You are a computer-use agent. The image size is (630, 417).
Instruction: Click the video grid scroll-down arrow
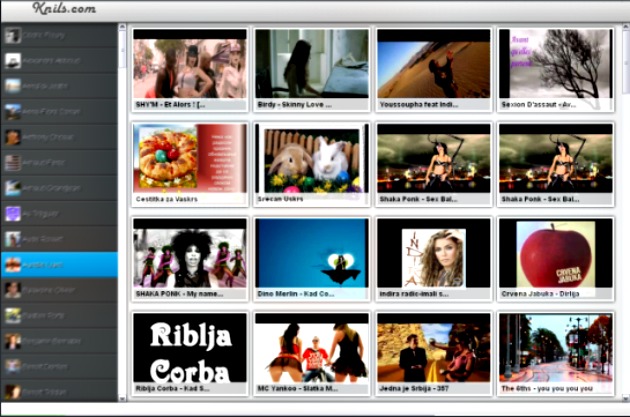(x=626, y=399)
